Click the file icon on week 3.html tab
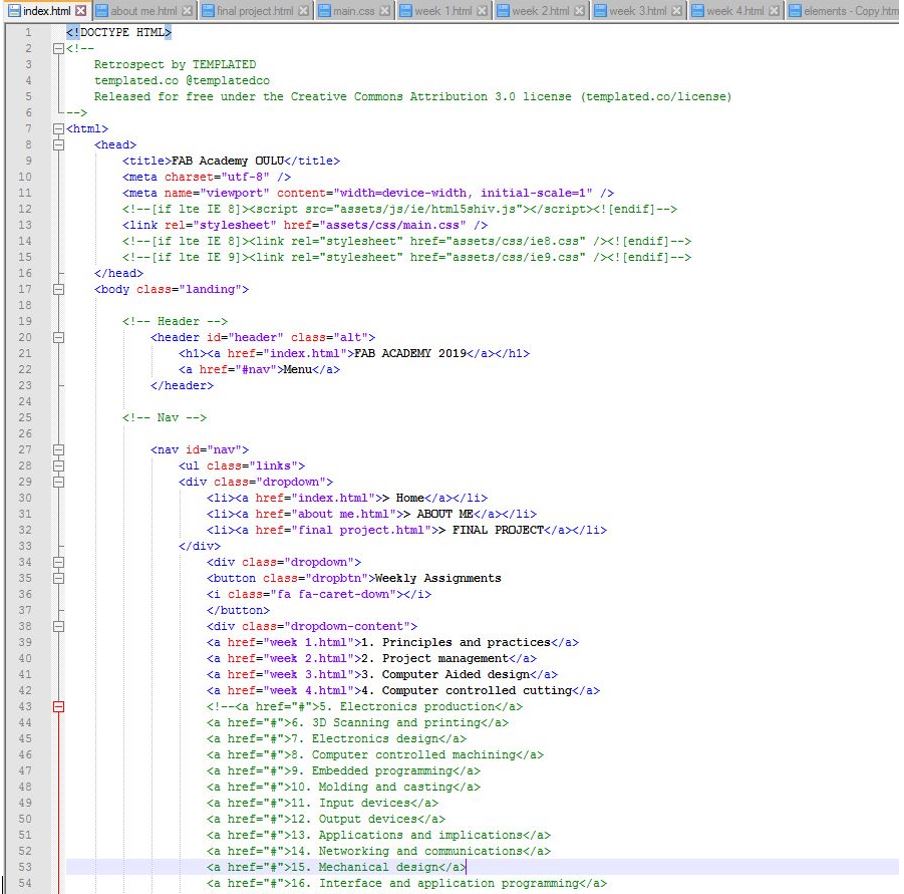 point(600,10)
